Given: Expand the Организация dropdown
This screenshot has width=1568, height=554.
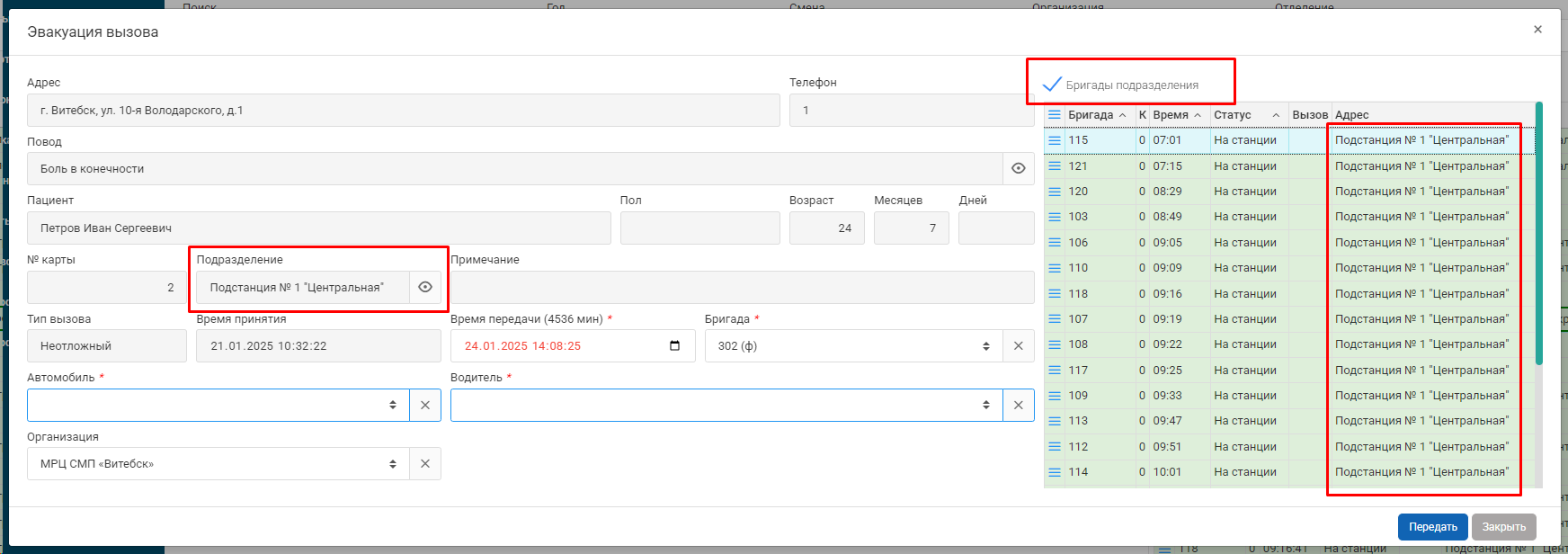Looking at the screenshot, I should 393,464.
